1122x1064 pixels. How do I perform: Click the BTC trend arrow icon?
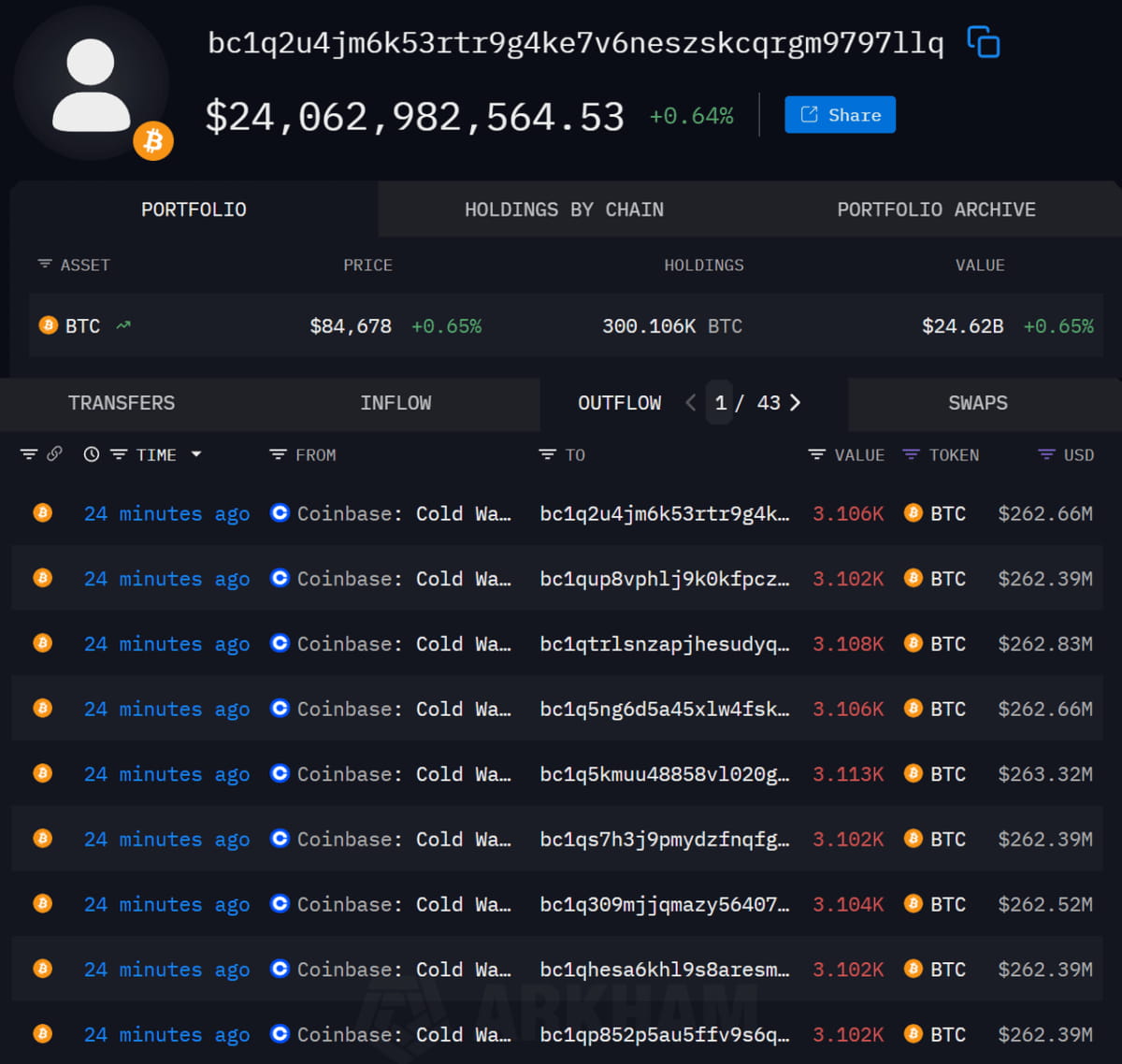(123, 325)
